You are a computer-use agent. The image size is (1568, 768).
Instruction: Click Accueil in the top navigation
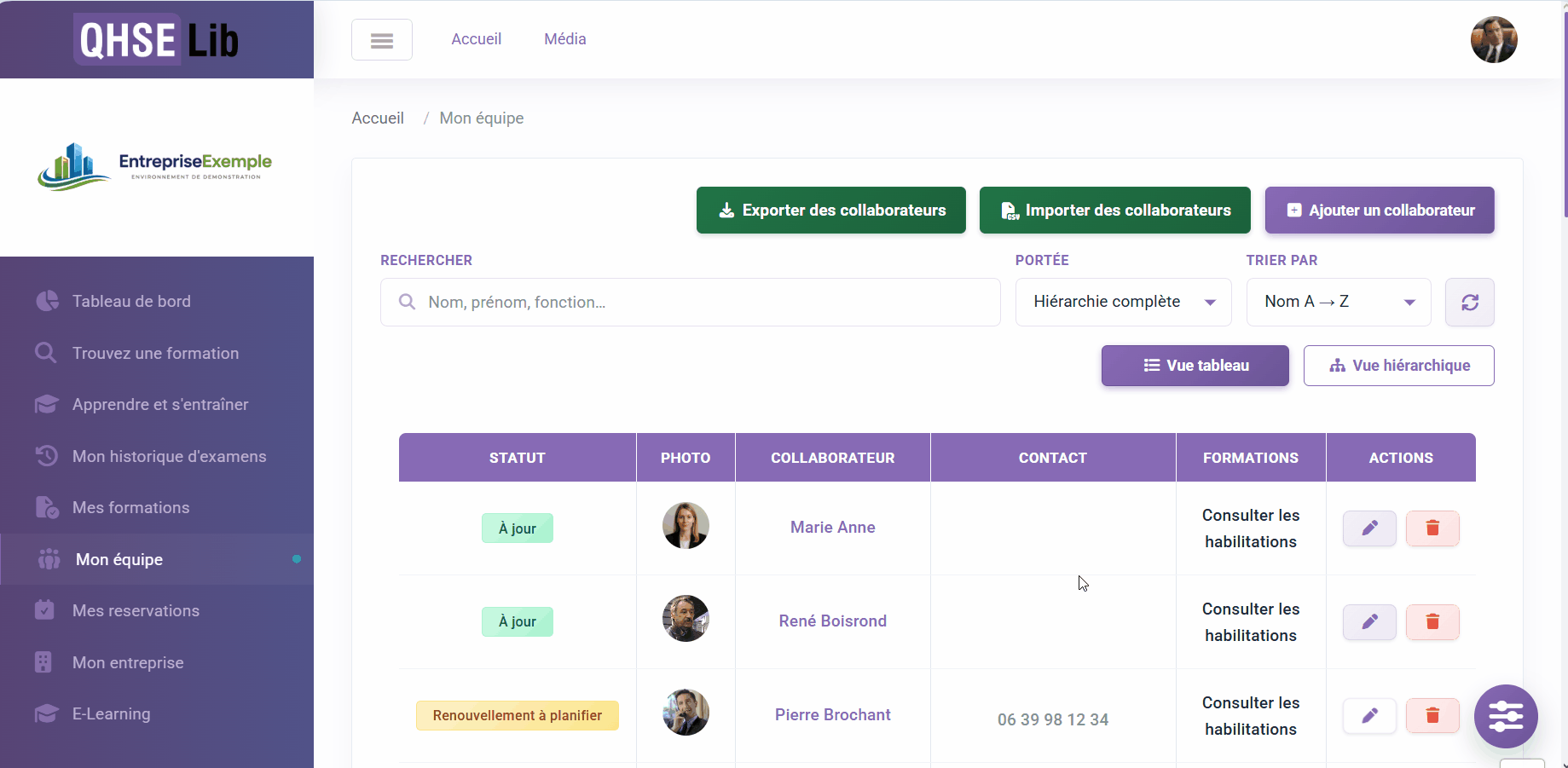pos(476,38)
